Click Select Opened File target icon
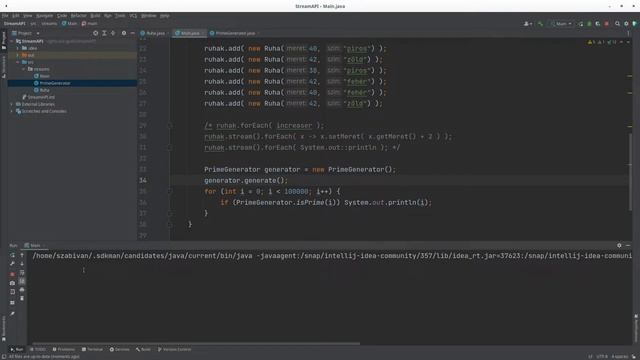 (96, 33)
